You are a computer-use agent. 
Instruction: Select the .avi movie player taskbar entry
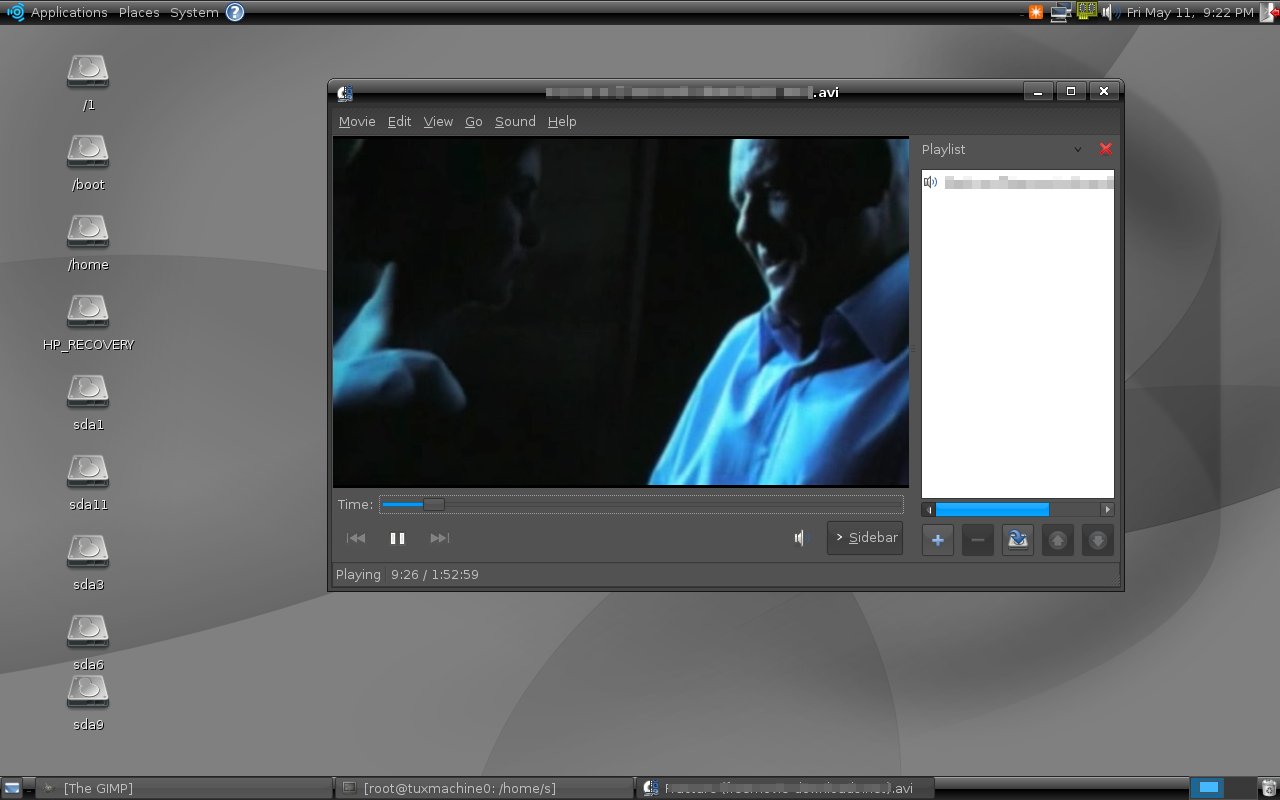tap(786, 788)
